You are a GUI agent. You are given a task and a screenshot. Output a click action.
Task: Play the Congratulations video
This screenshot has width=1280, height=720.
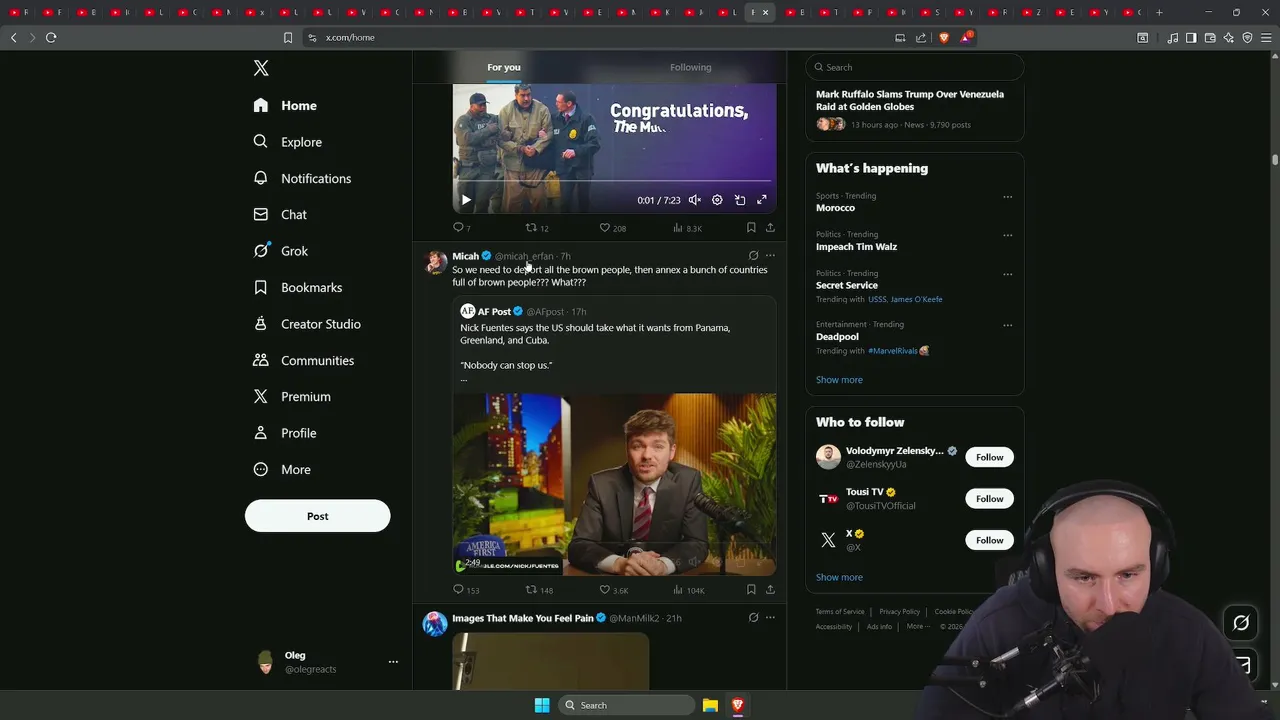(466, 200)
